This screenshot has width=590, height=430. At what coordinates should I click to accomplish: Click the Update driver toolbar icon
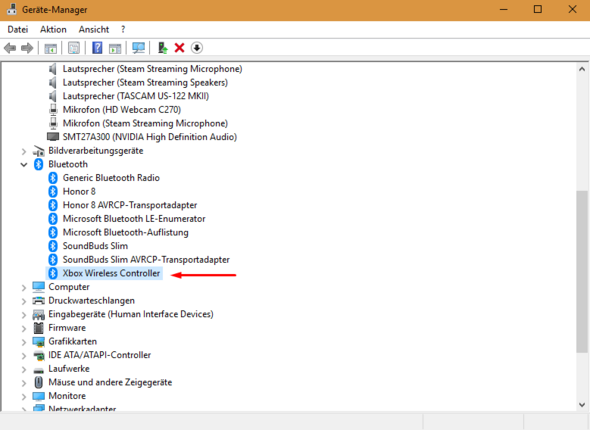(163, 48)
